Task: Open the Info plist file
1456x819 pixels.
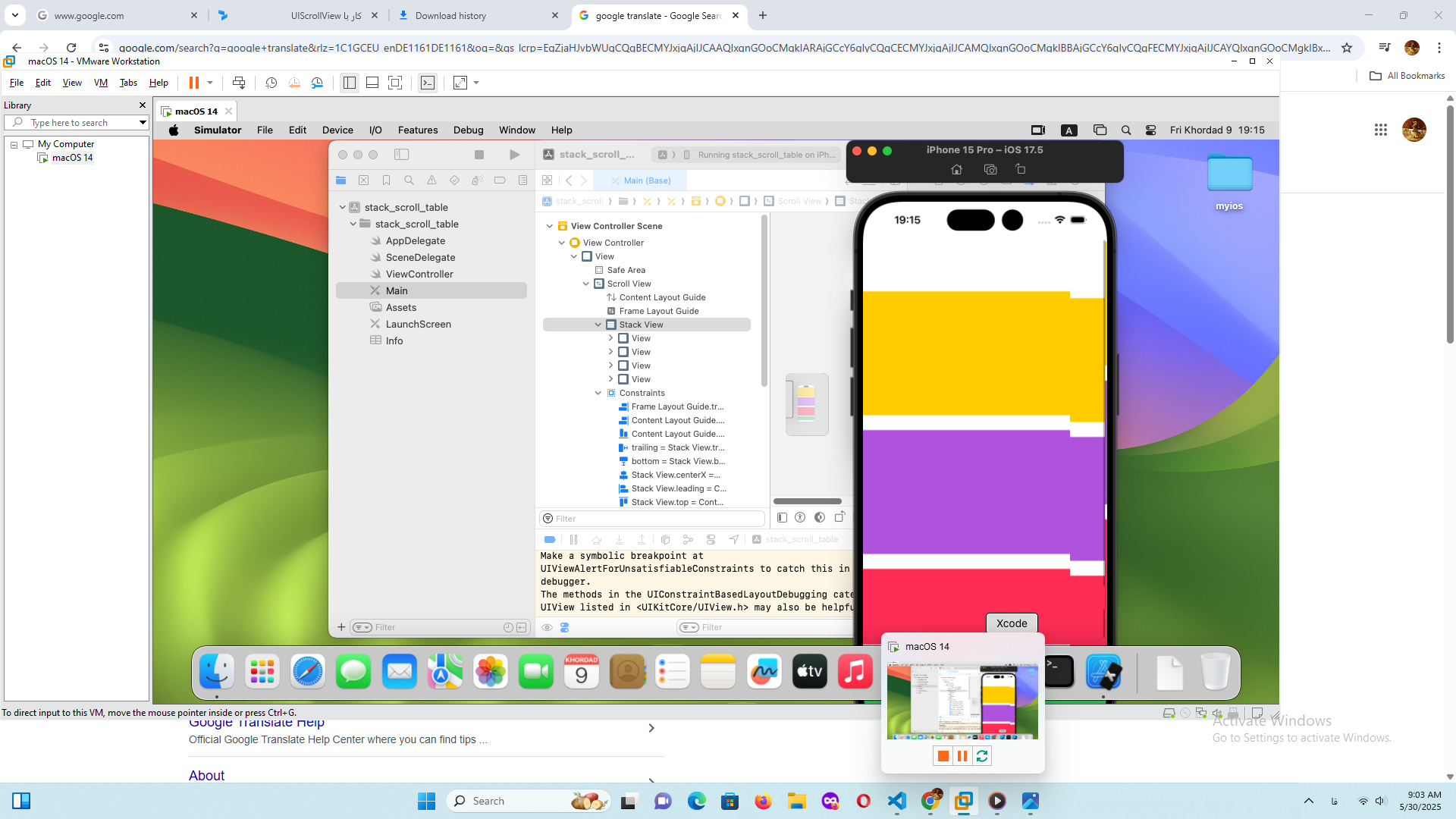Action: click(394, 340)
